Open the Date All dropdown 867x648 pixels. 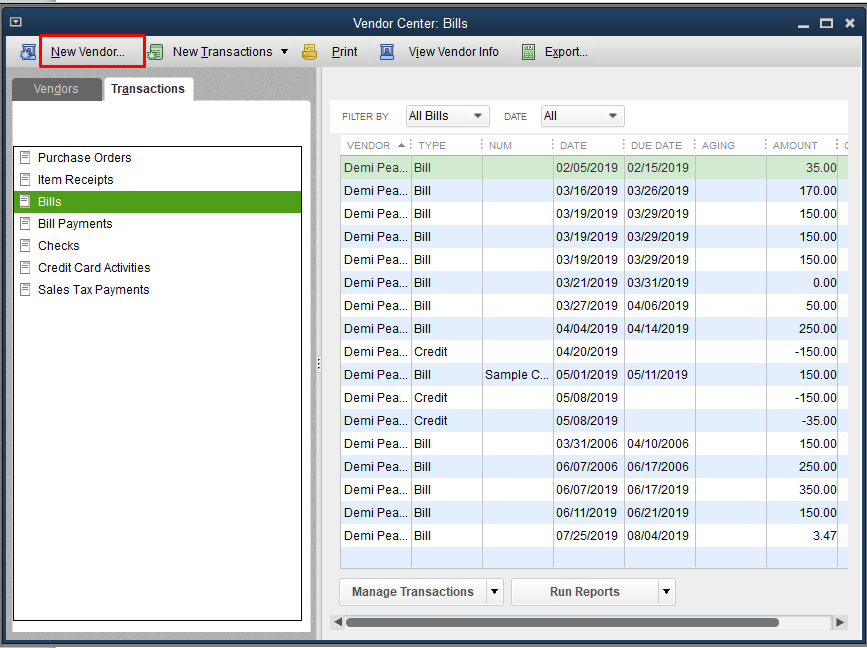582,116
